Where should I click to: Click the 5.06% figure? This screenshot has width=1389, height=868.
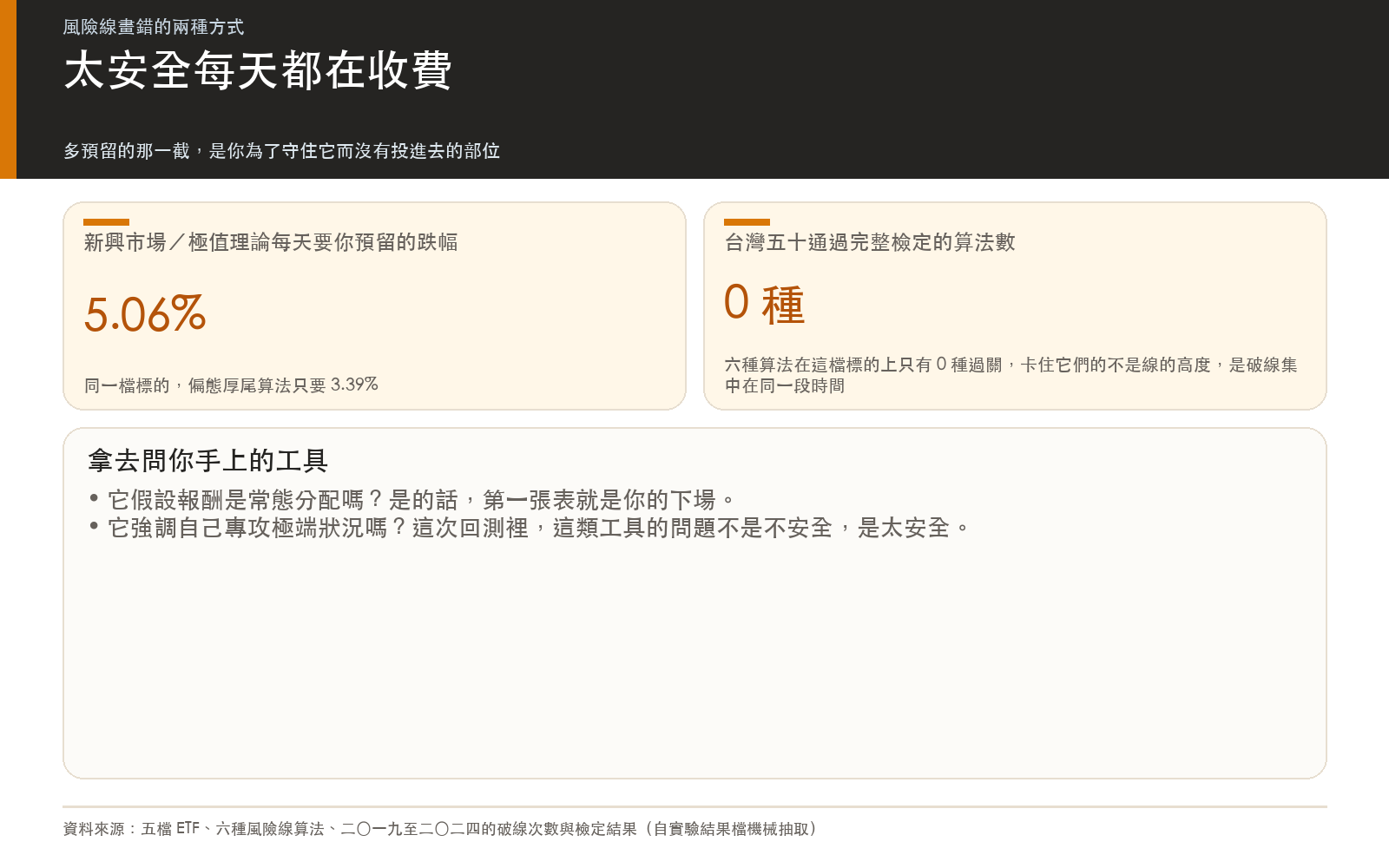[145, 314]
